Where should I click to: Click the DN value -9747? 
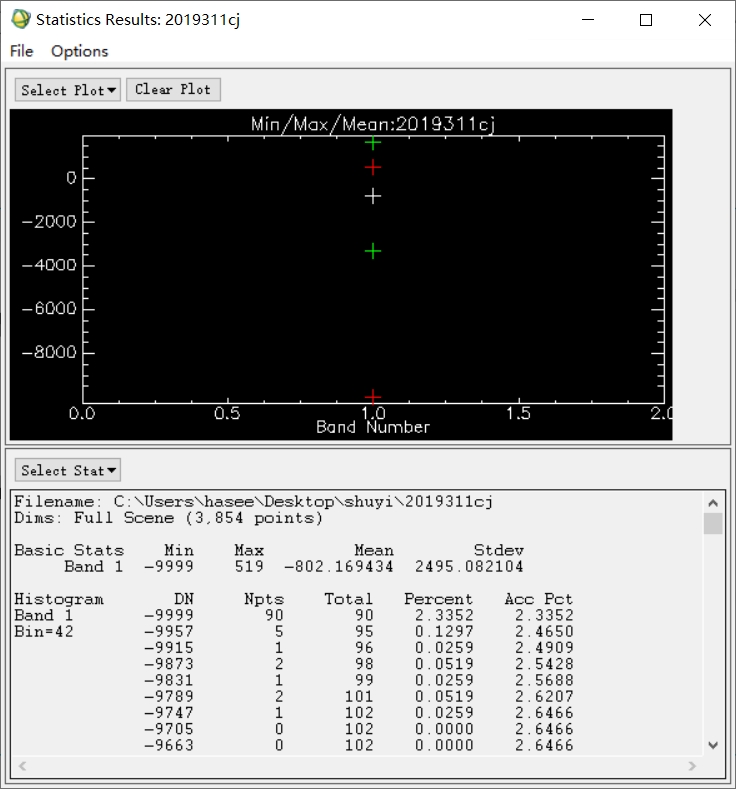coord(169,713)
